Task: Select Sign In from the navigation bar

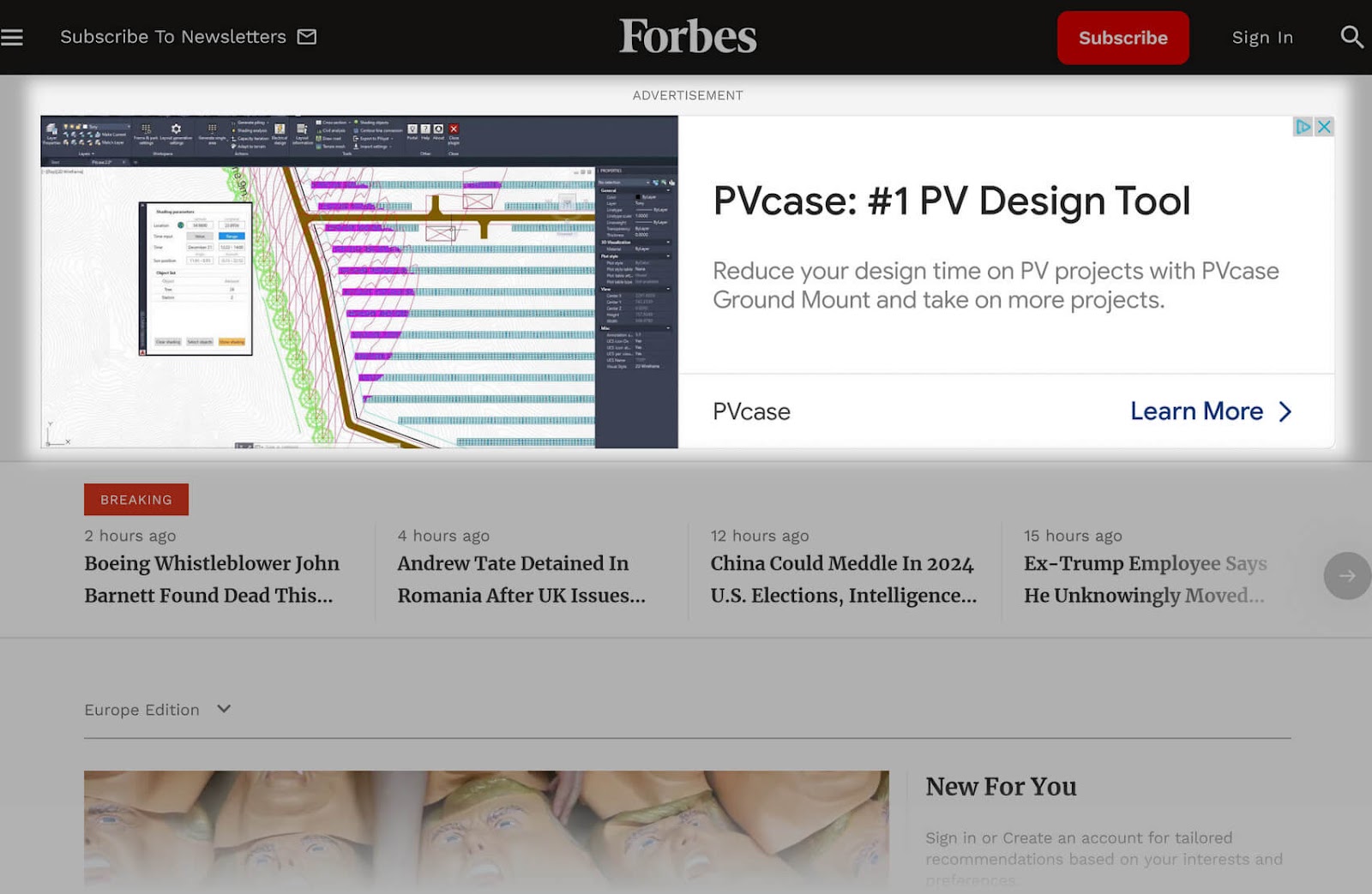Action: pos(1262,37)
